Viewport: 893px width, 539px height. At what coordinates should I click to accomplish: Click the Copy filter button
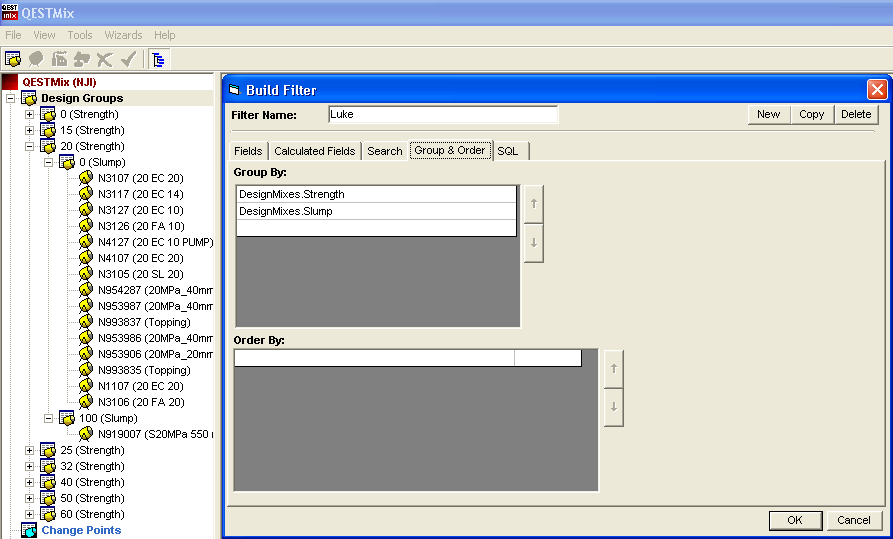coord(811,114)
